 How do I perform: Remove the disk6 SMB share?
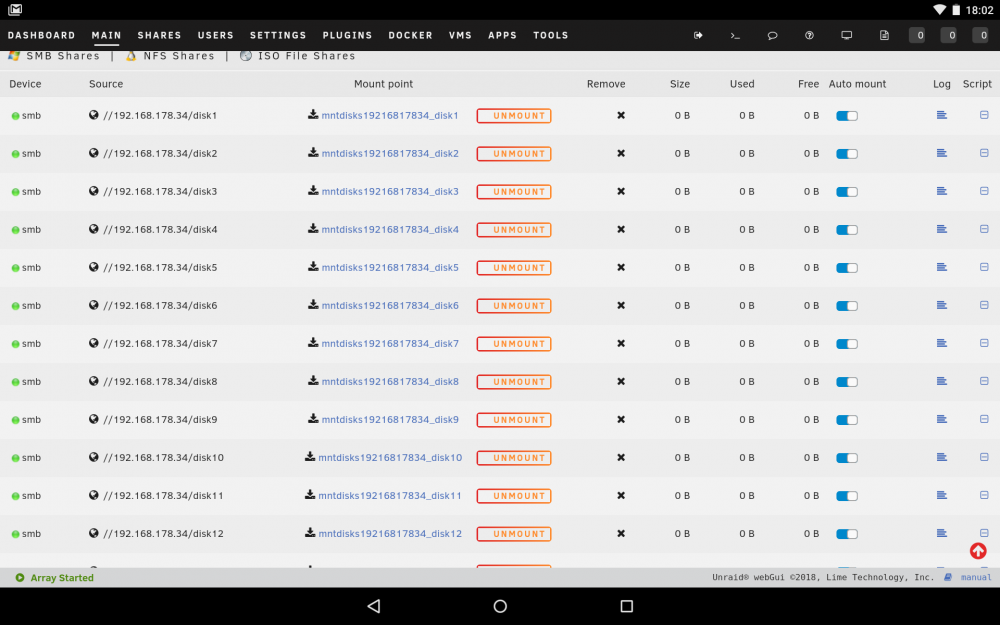(x=621, y=305)
